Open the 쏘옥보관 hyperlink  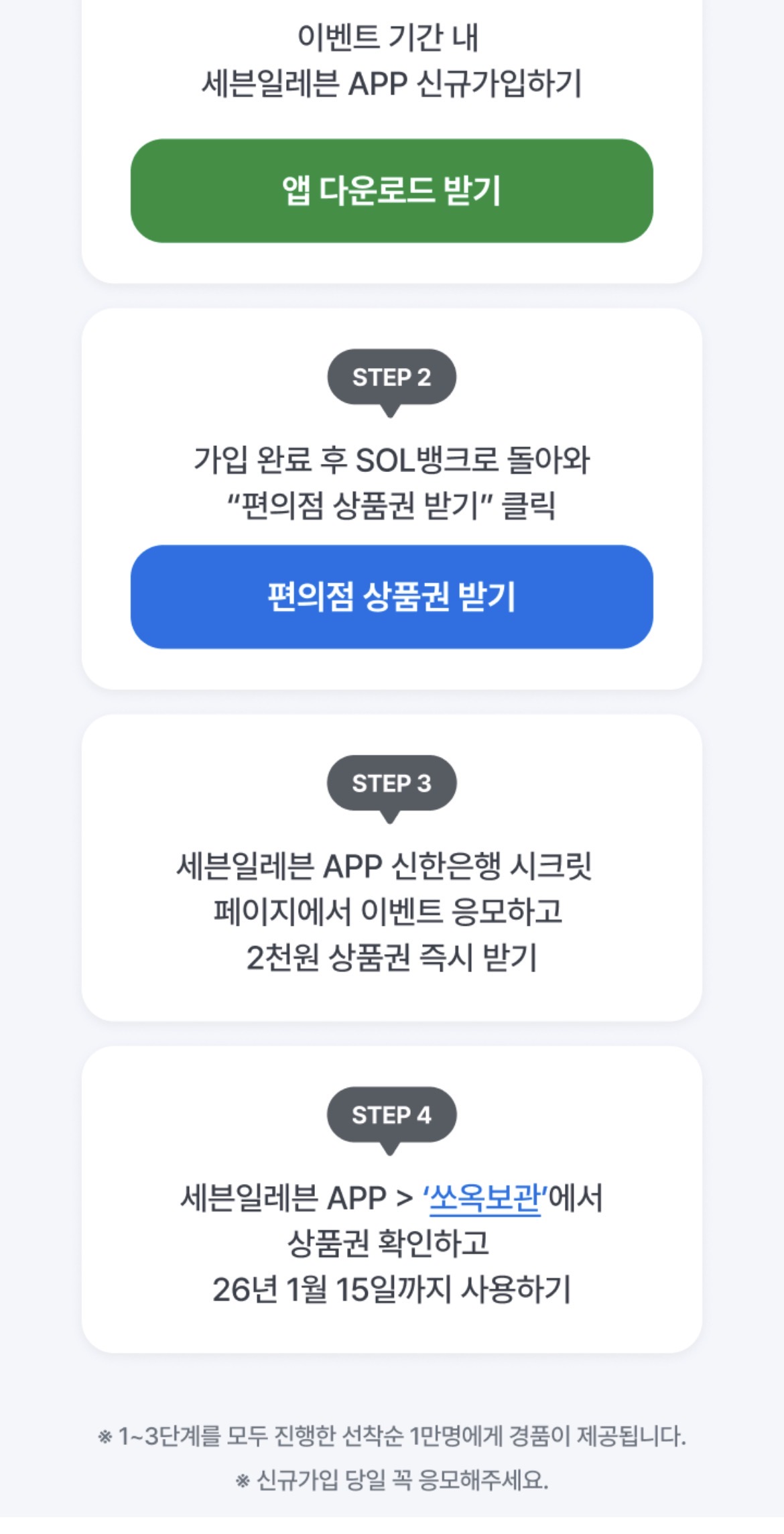pyautogui.click(x=484, y=1198)
